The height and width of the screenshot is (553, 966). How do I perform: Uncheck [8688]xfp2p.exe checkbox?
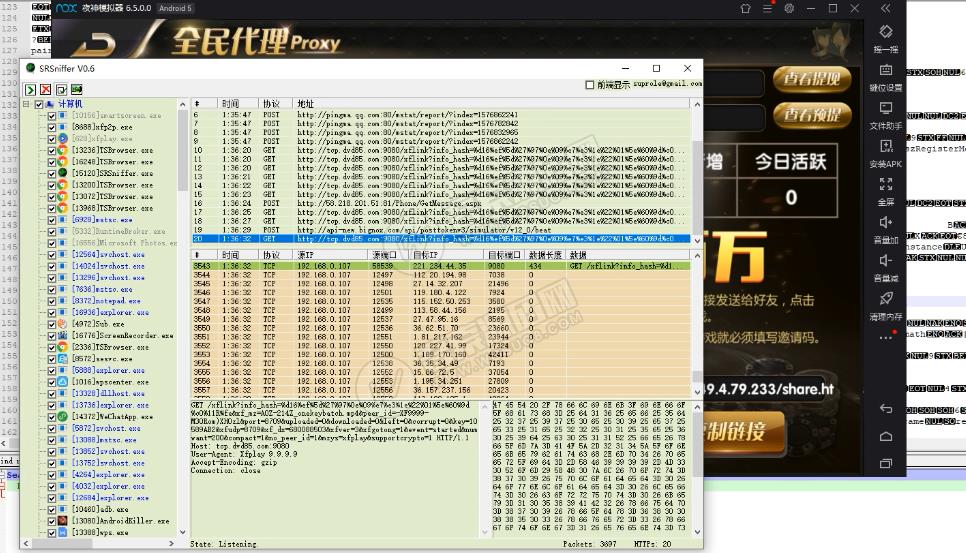(52, 127)
